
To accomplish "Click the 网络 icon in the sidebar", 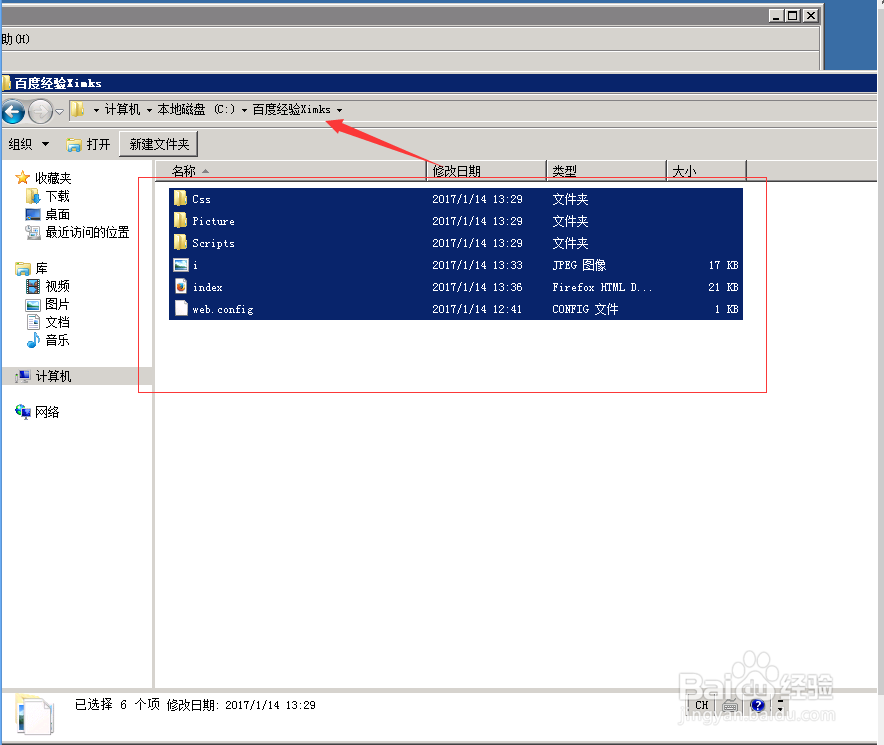I will (x=23, y=411).
